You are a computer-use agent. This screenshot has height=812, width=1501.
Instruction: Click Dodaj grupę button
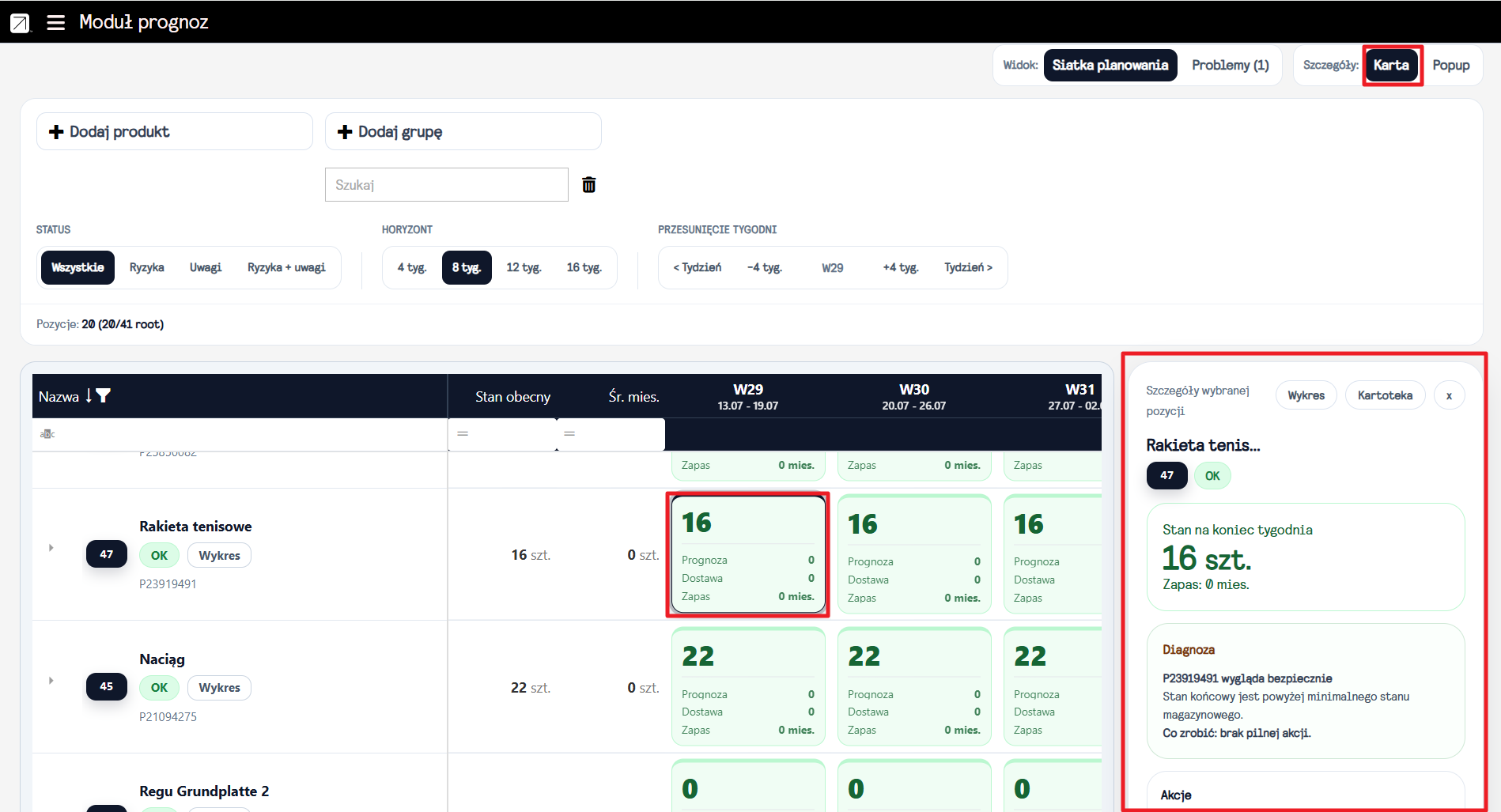[463, 131]
